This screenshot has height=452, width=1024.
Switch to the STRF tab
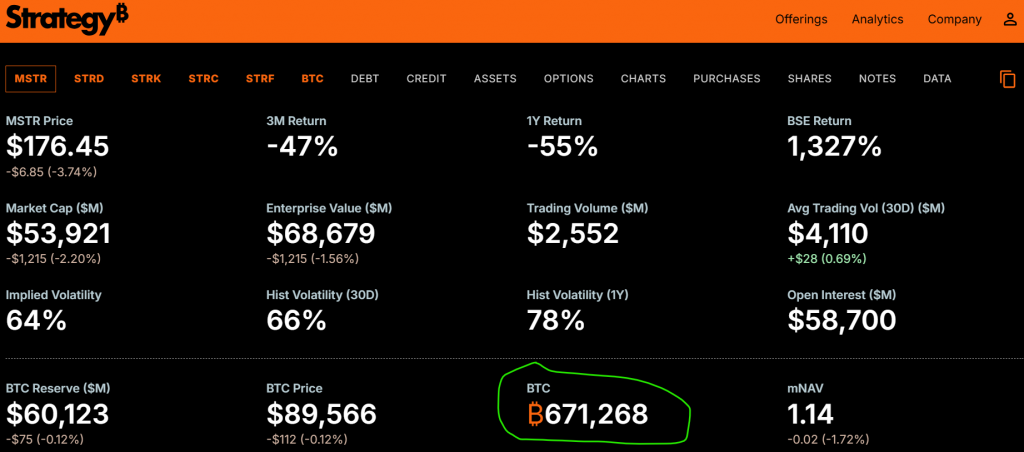click(x=260, y=78)
